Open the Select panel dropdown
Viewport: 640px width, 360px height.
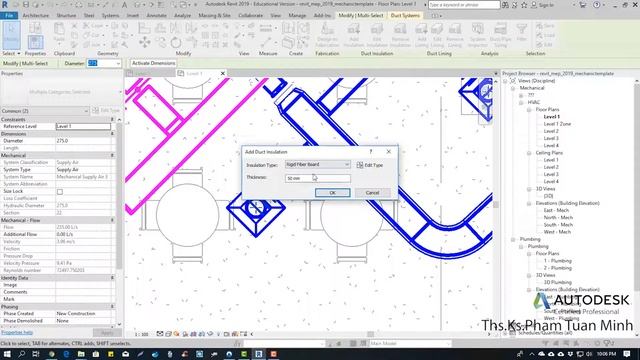[11, 53]
